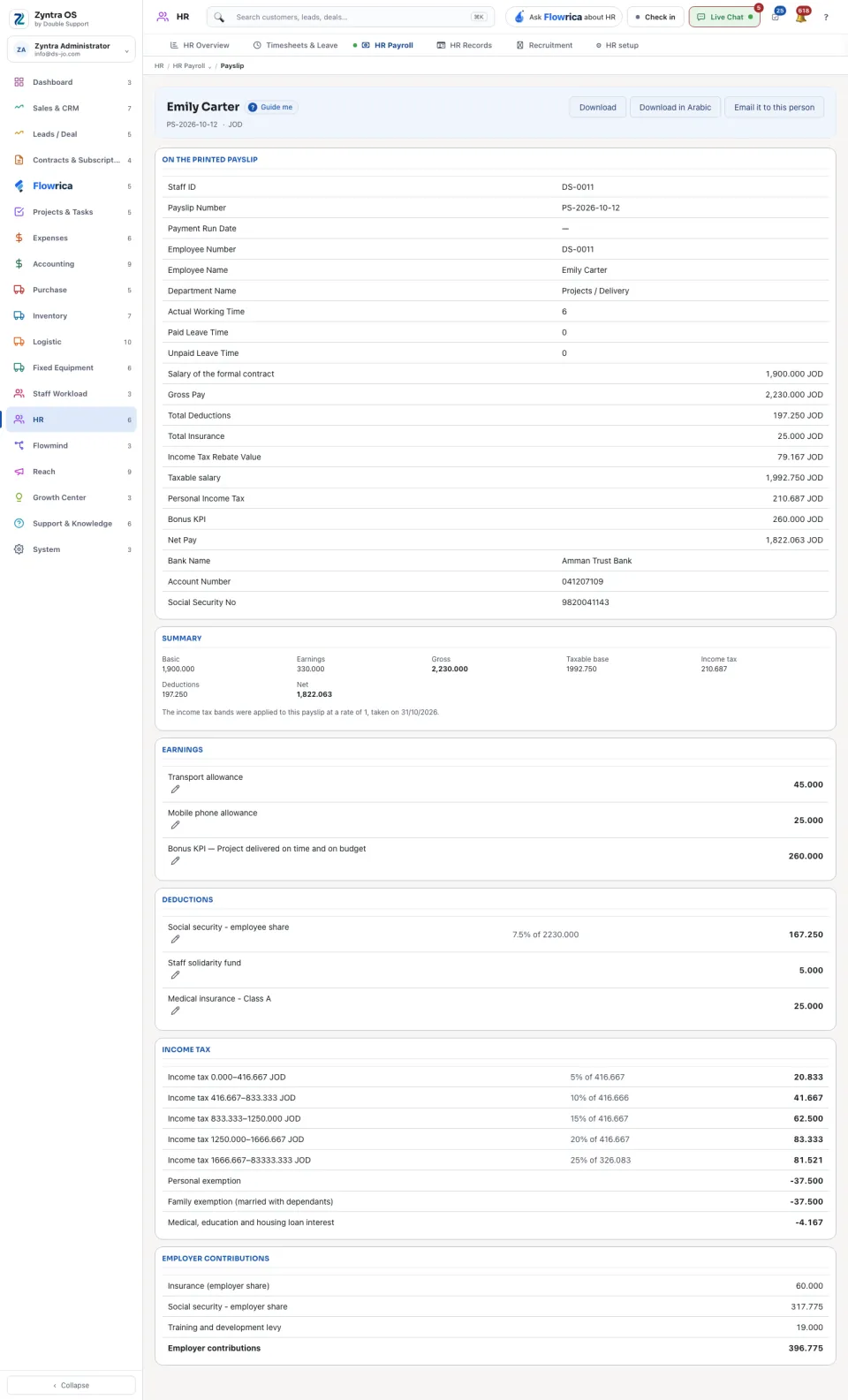848x1400 pixels.
Task: Click the Amman Trust Bank value
Action: coord(597,561)
